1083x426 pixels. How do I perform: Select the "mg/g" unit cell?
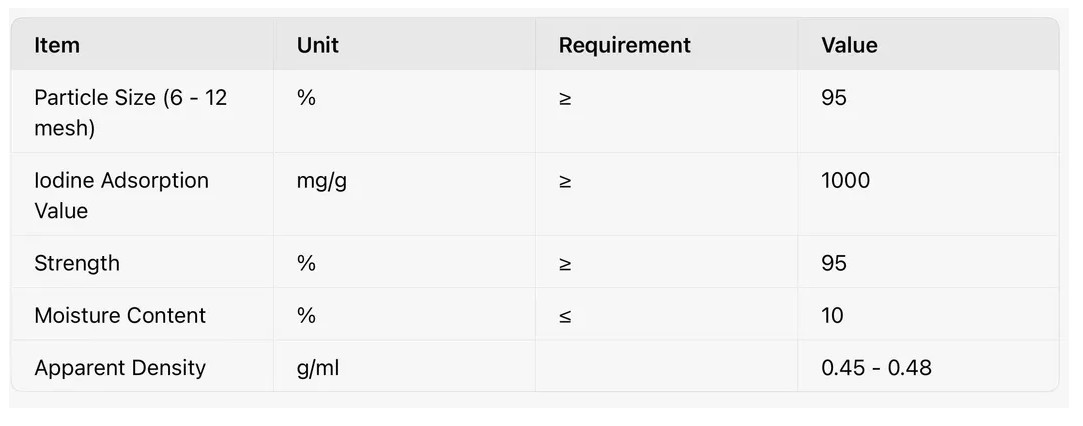[321, 181]
